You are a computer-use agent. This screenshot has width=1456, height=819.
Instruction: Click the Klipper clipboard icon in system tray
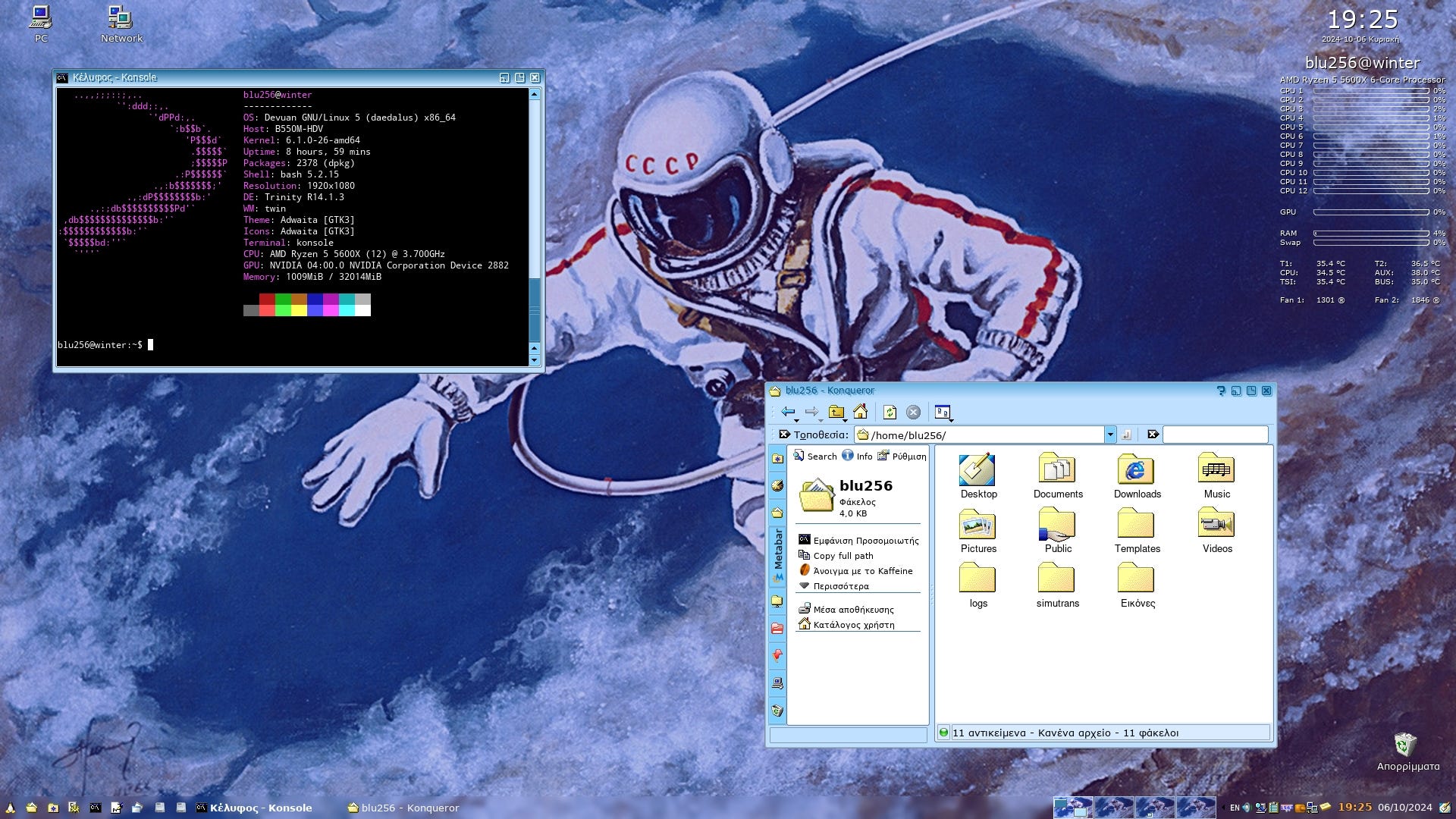pyautogui.click(x=1275, y=808)
